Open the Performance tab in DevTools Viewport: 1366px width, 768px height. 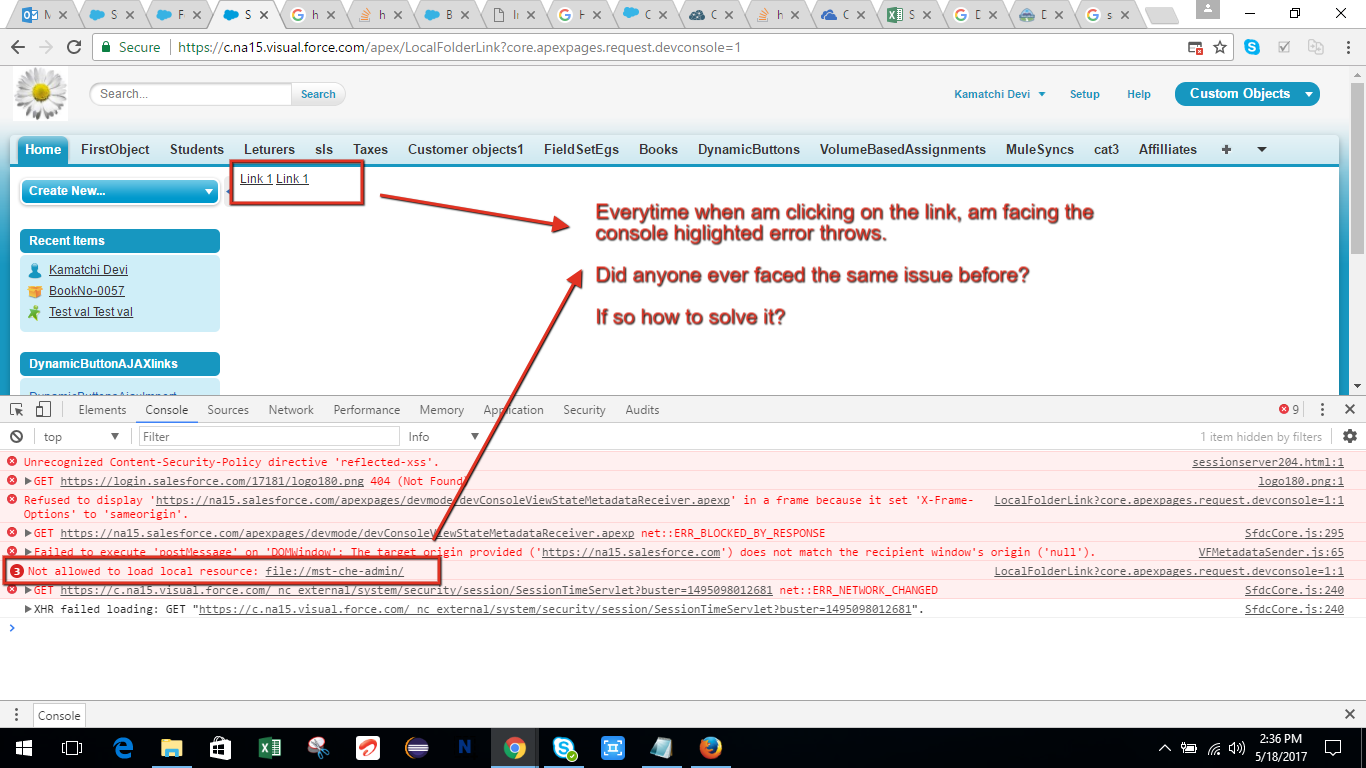tap(367, 409)
